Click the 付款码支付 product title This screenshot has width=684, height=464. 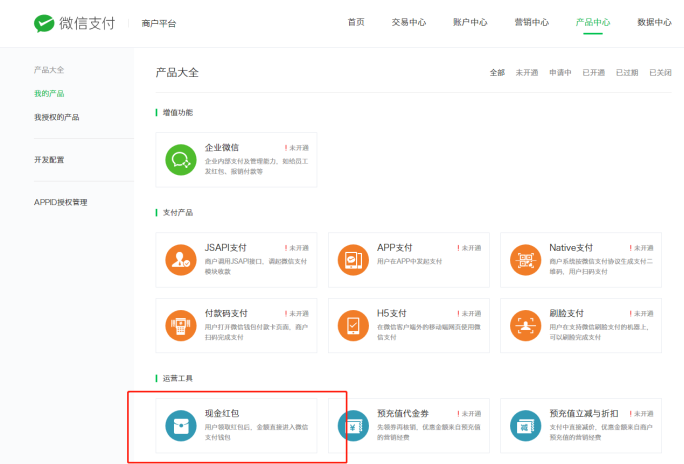226,313
